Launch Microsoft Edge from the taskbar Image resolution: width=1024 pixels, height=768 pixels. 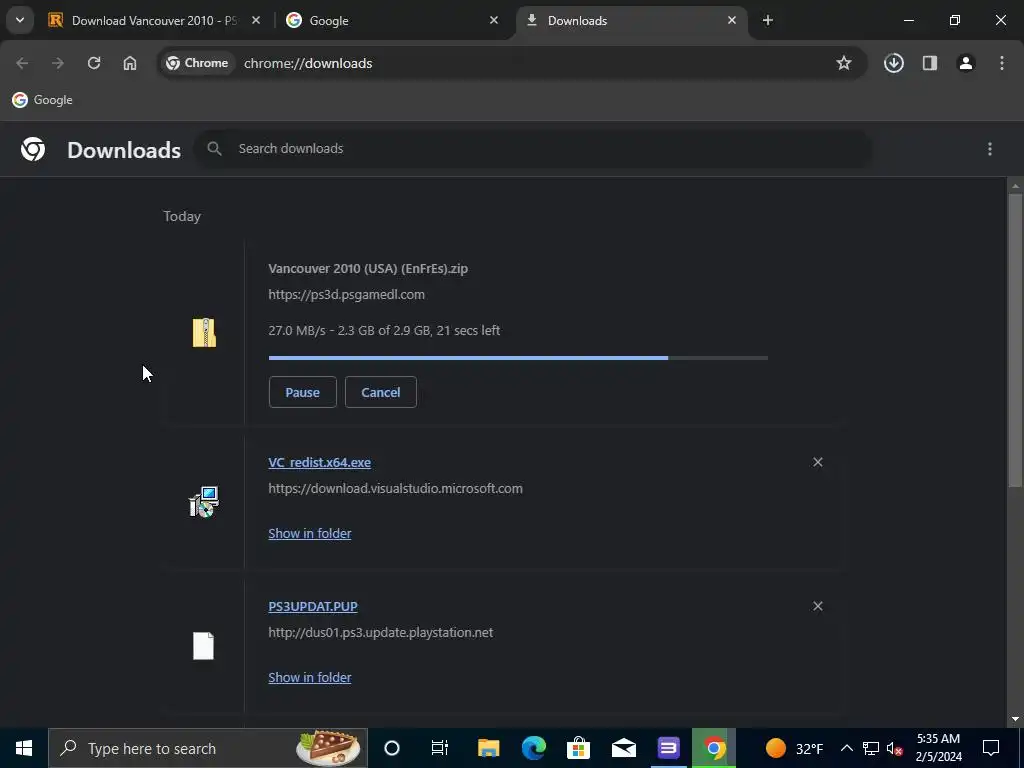point(534,748)
